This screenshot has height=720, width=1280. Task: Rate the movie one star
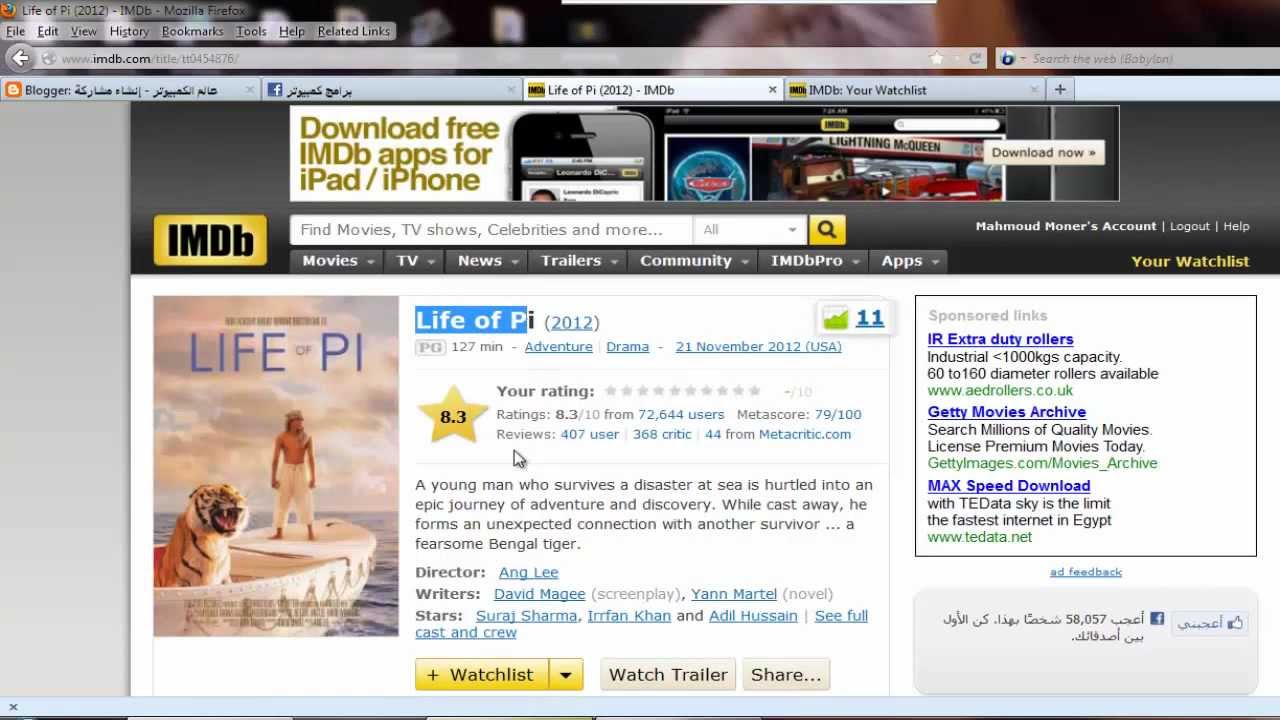click(611, 391)
